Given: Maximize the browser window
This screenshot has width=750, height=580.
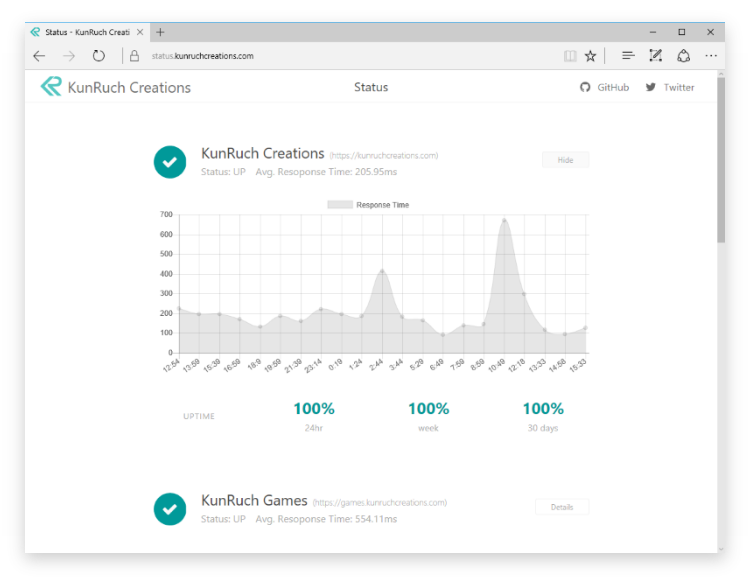Looking at the screenshot, I should (x=682, y=32).
